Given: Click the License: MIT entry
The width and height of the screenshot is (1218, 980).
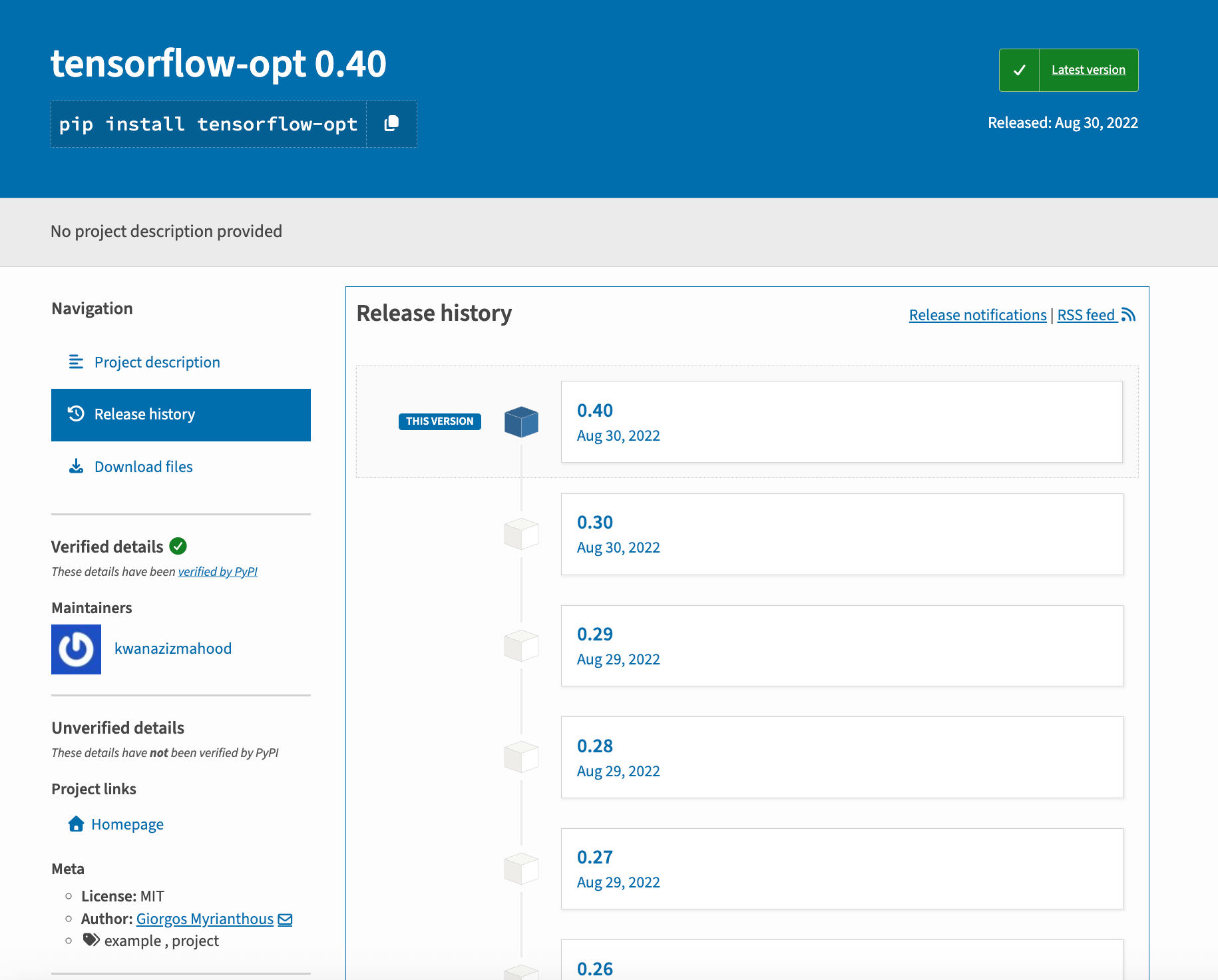Looking at the screenshot, I should tap(122, 896).
